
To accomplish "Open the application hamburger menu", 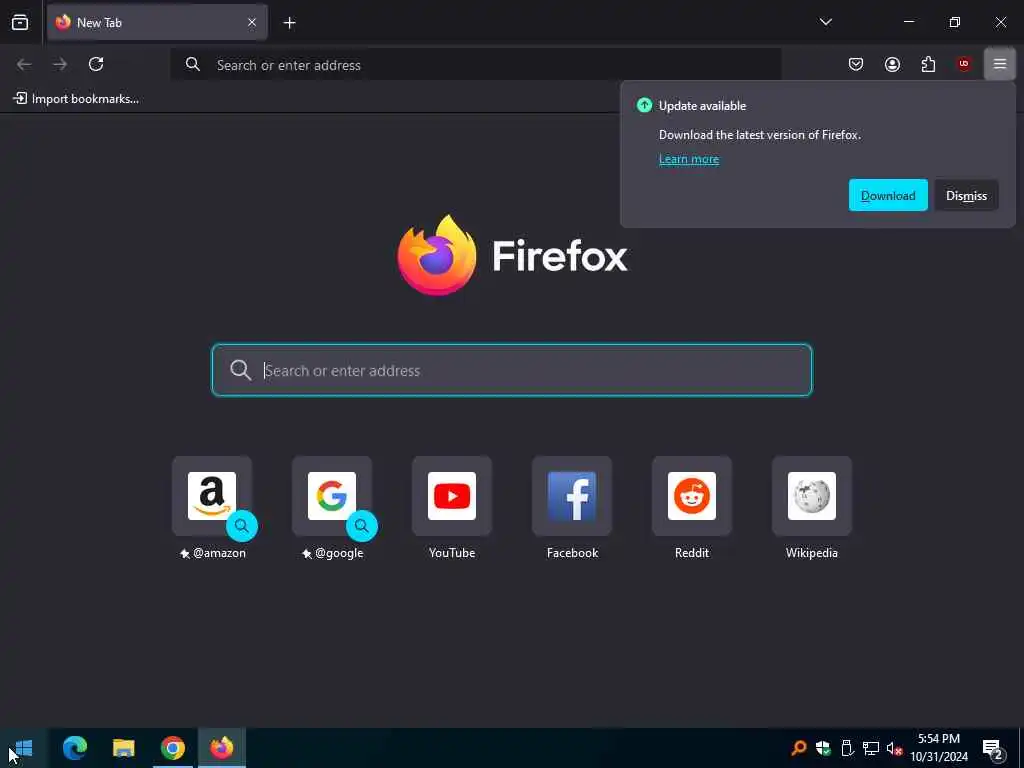I will [x=1000, y=64].
